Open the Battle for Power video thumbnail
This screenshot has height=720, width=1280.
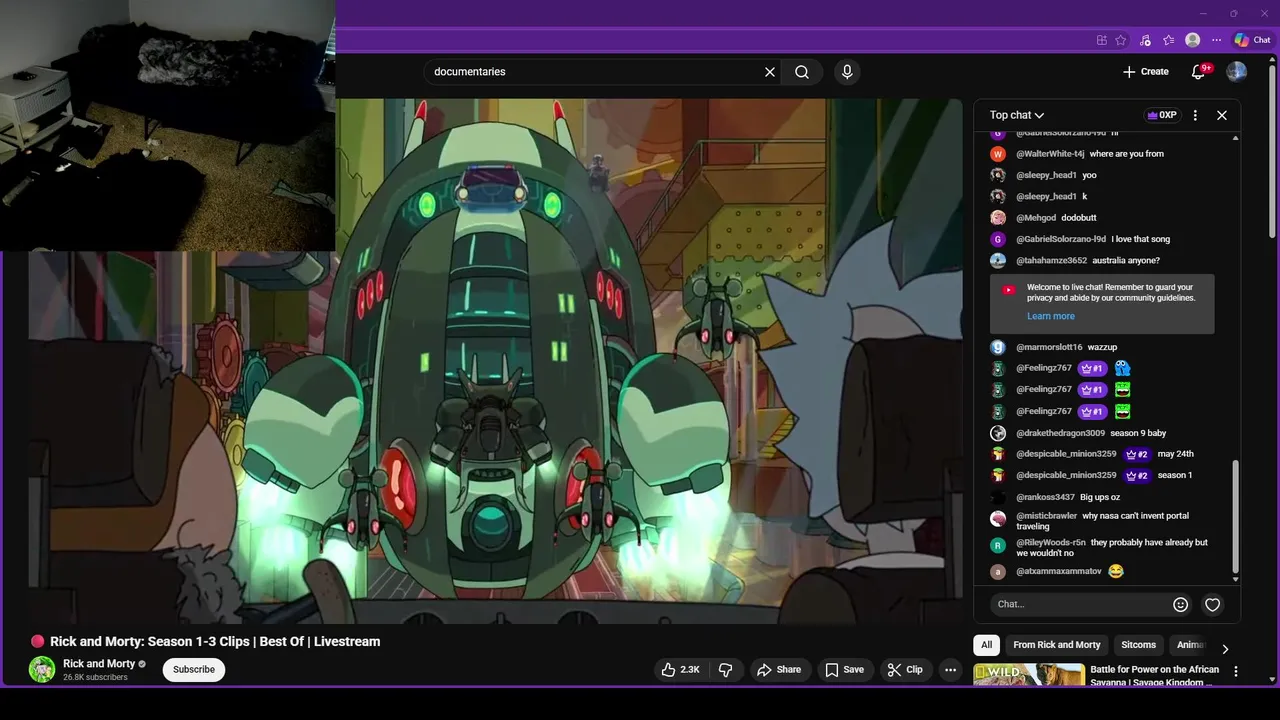(x=1029, y=675)
